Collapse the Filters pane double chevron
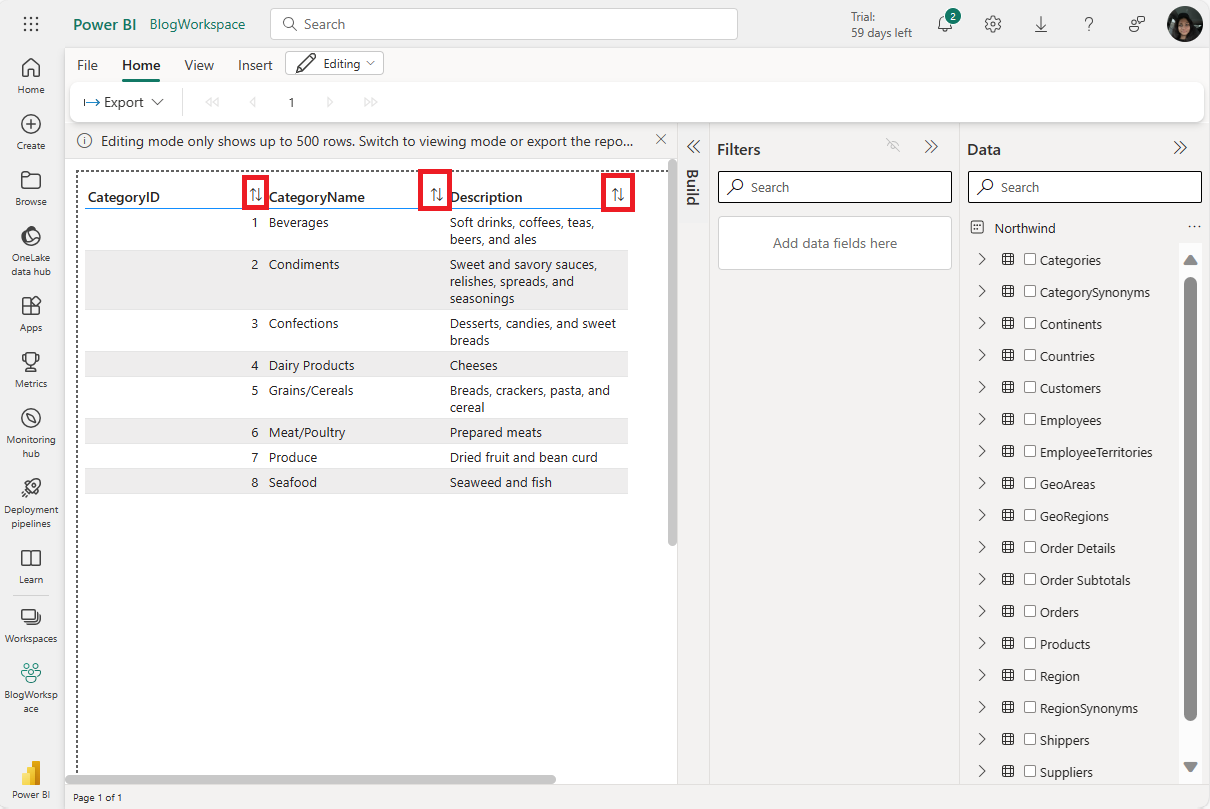 coord(931,147)
